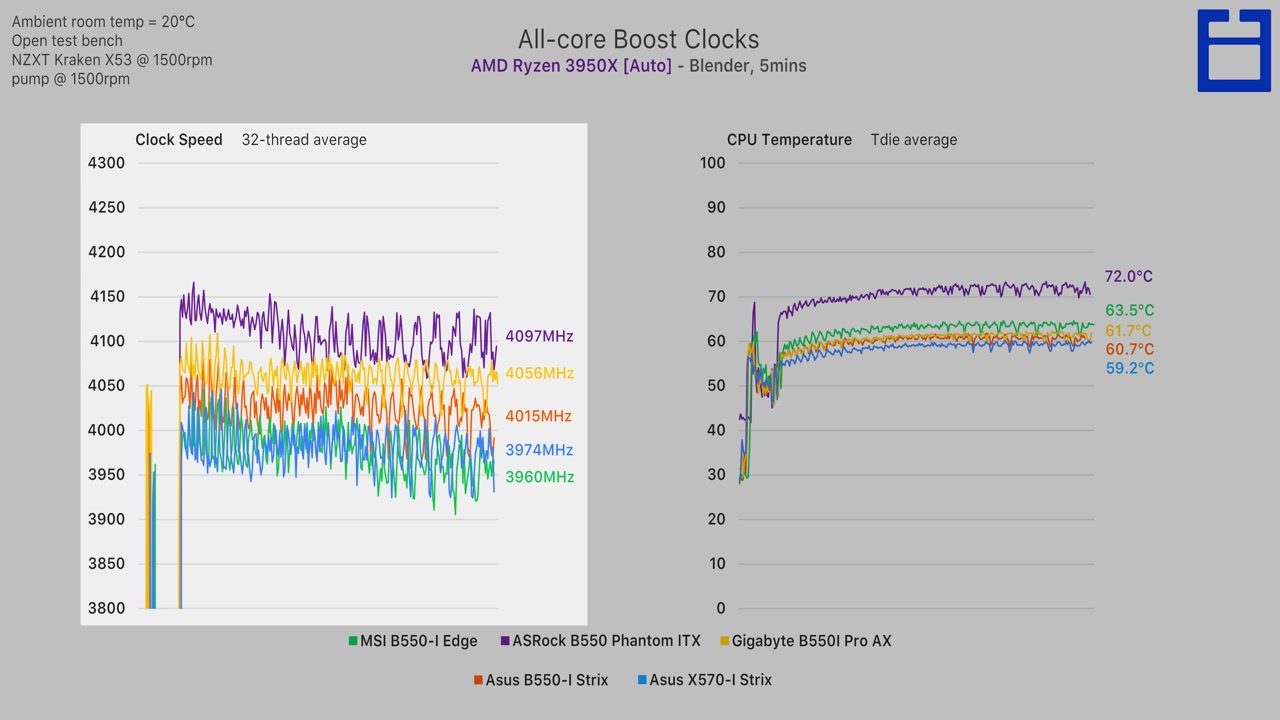Viewport: 1280px width, 720px height.
Task: Click the 72.0°C temperature label
Action: pos(1129,277)
